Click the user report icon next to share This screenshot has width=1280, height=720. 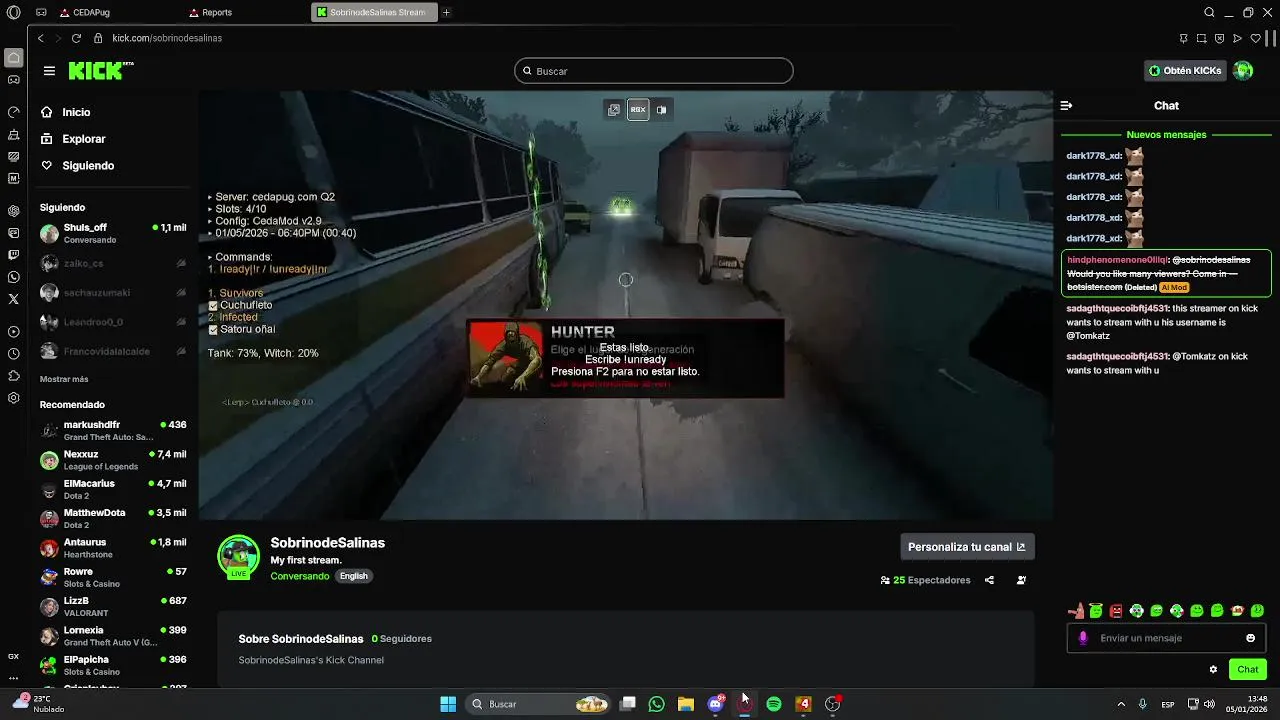click(1021, 580)
